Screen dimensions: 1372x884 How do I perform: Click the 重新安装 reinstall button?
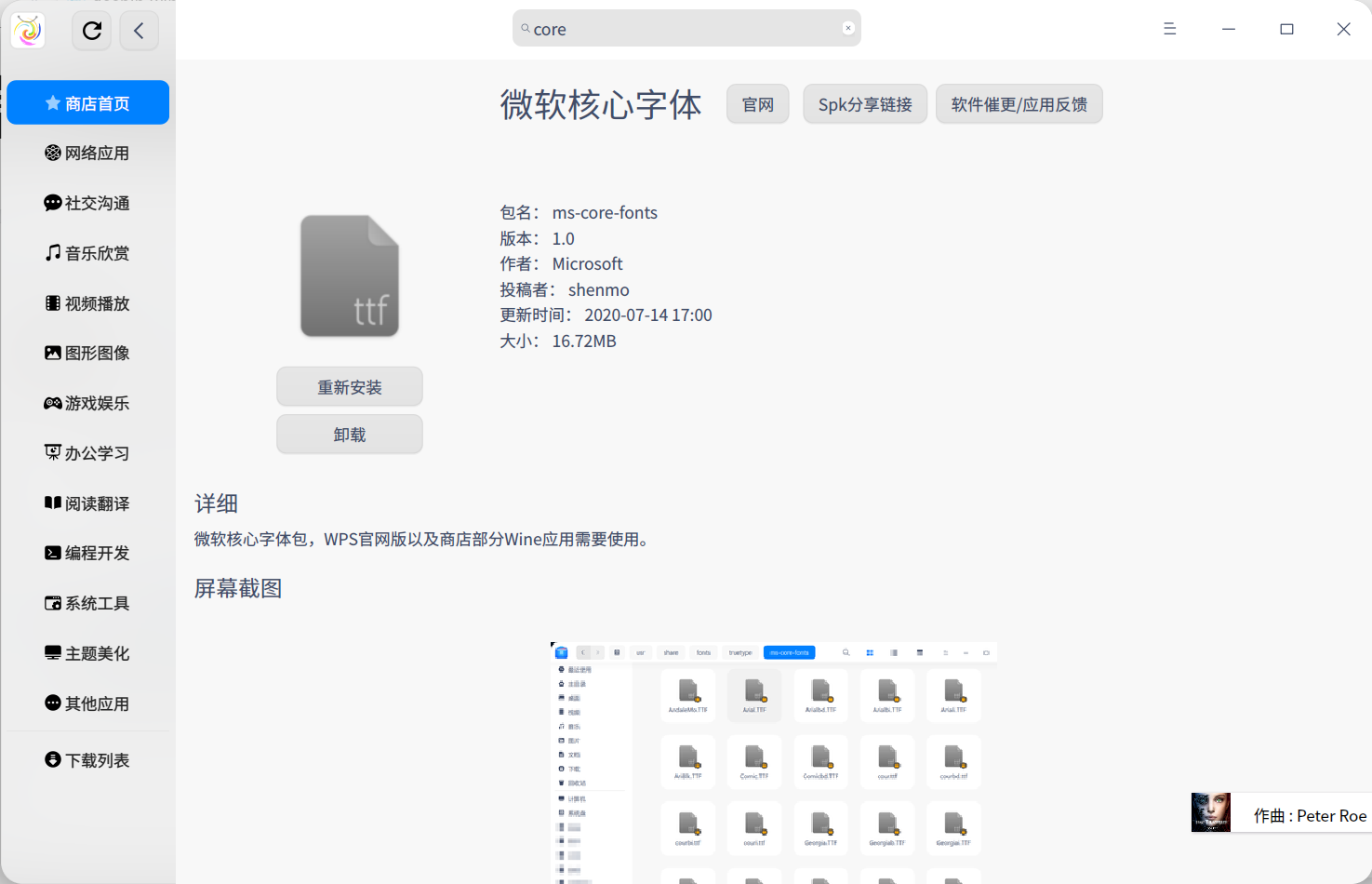click(x=349, y=386)
